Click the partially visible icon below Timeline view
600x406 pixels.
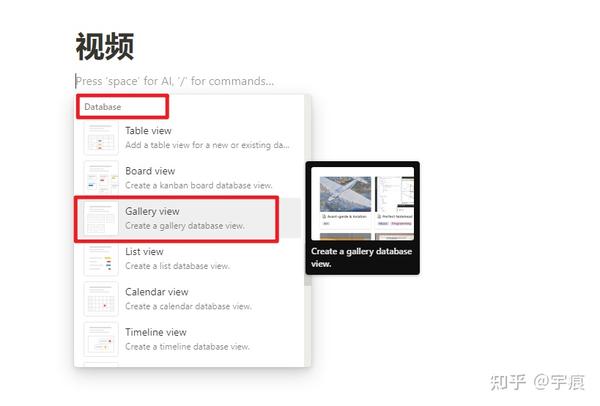pyautogui.click(x=101, y=364)
